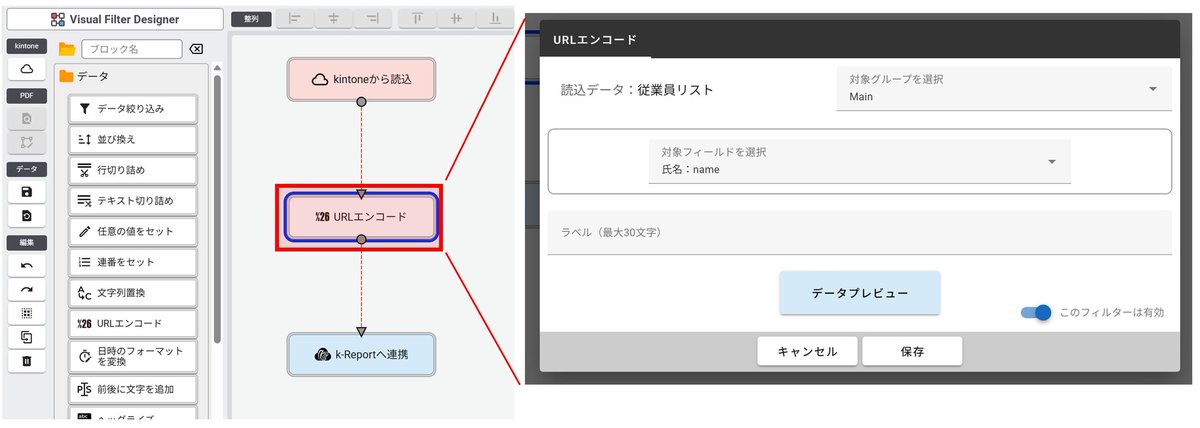
Task: Select the URLエンコード node on canvas
Action: pos(361,216)
